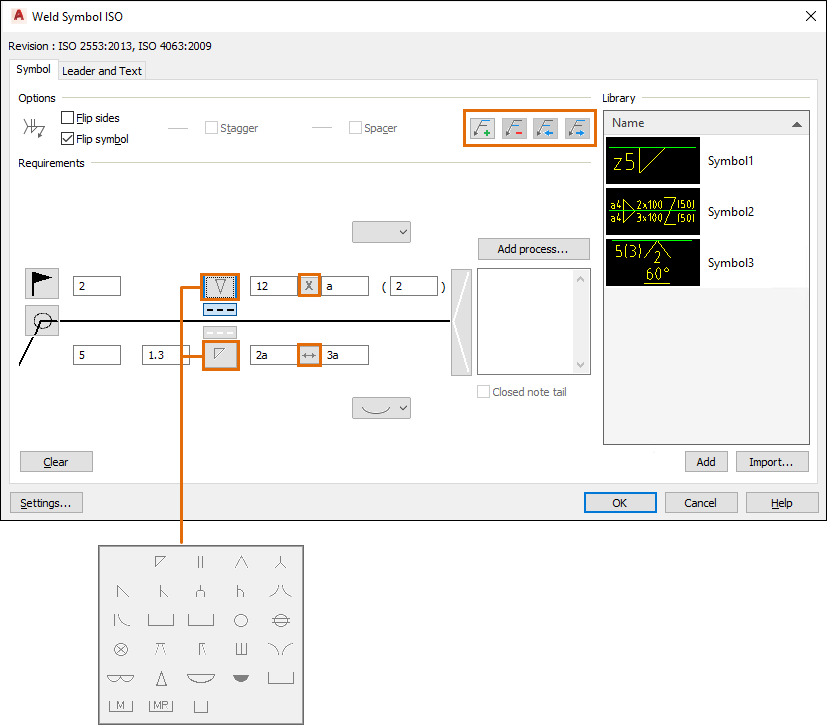
Task: Select the Symbol1 thumbnail in the library
Action: click(x=653, y=161)
